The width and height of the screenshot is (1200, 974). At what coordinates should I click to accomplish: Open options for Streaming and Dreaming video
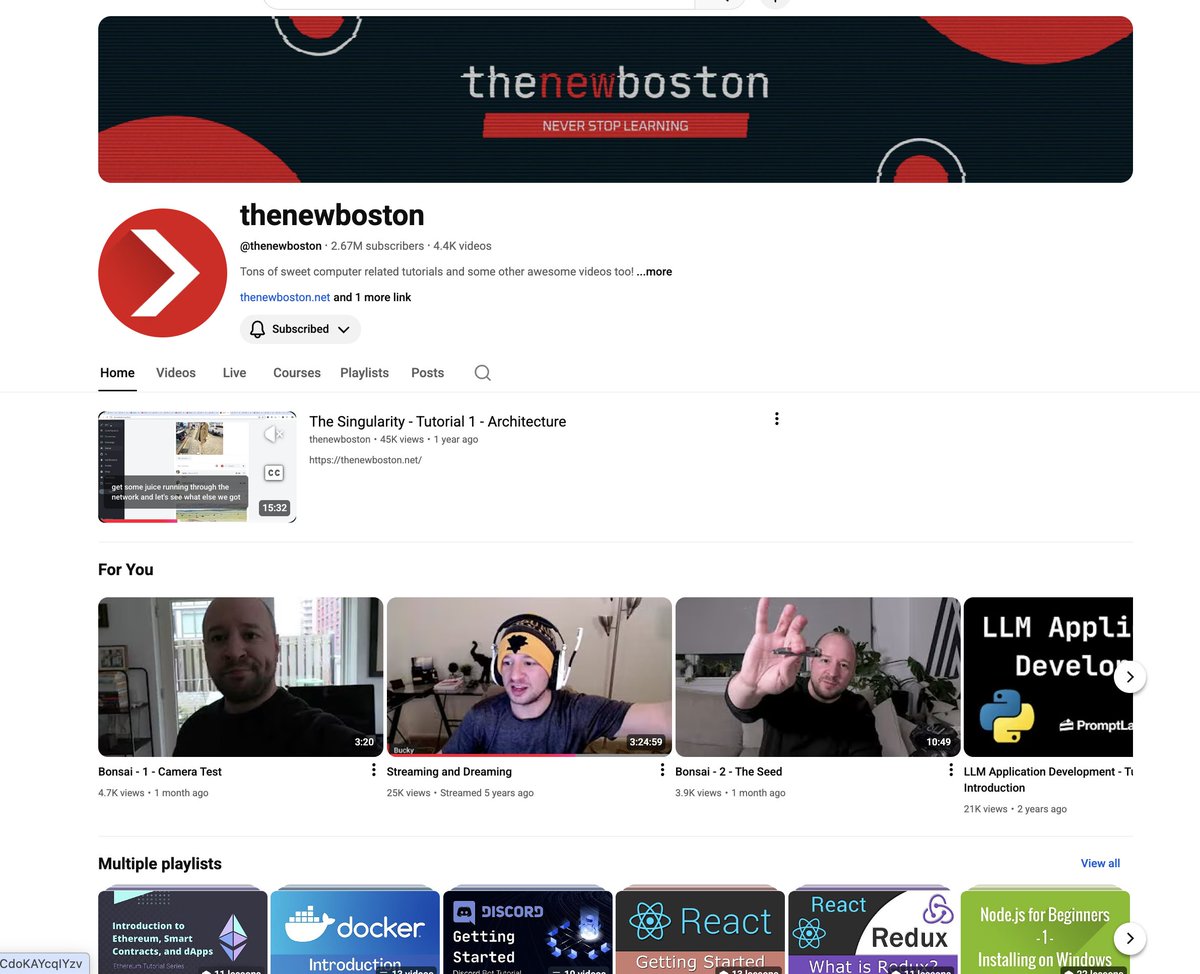662,770
